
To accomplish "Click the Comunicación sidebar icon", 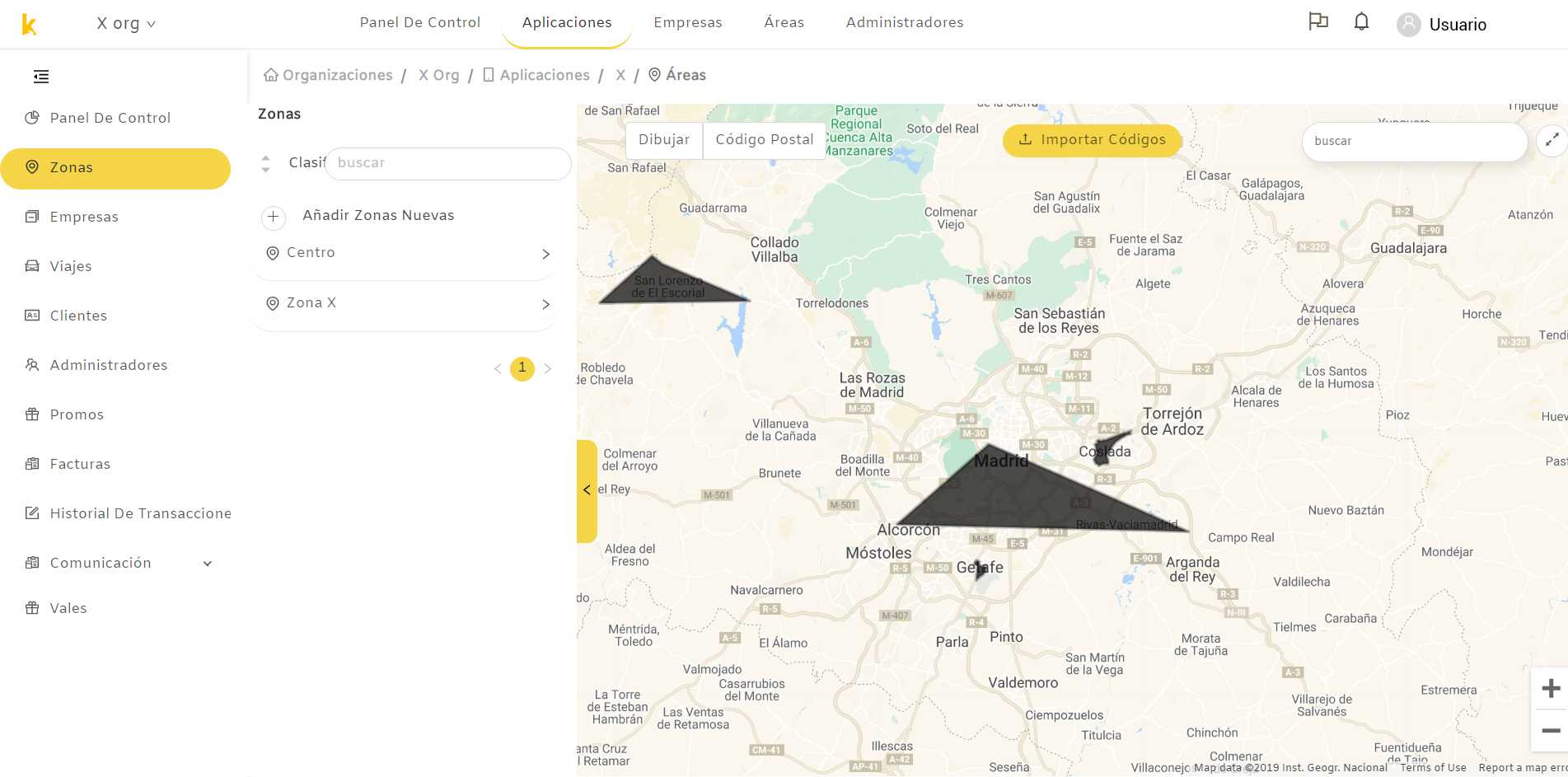I will [32, 563].
